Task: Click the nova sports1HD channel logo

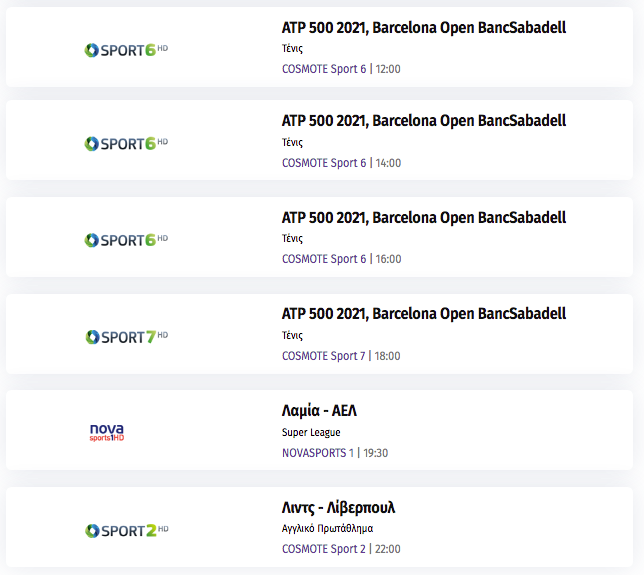Action: 107,433
